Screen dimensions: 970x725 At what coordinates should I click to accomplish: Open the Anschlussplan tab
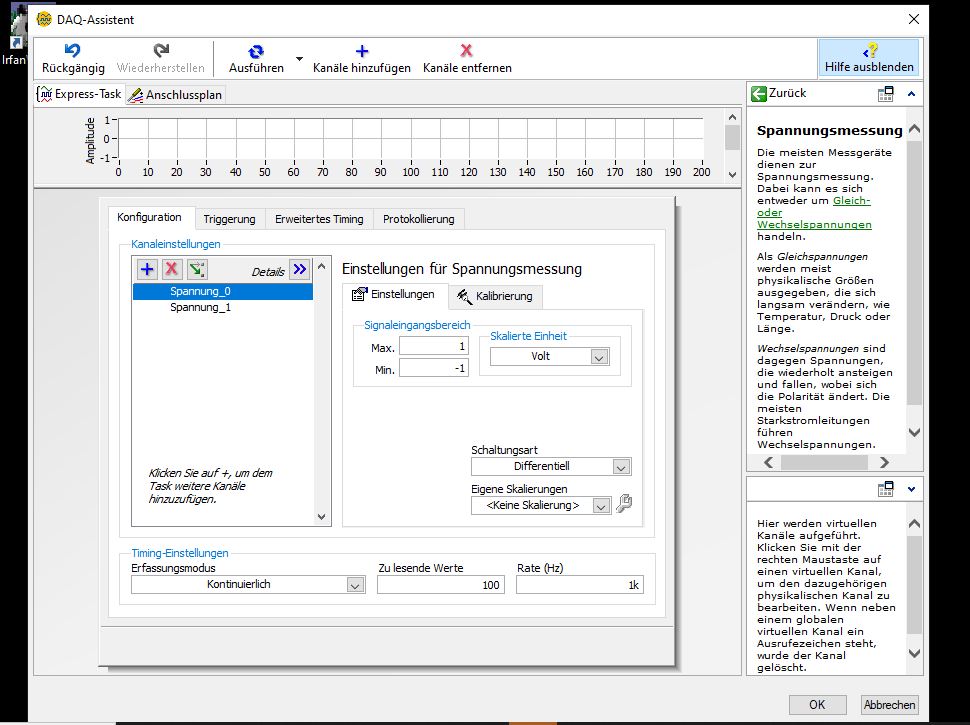click(176, 95)
